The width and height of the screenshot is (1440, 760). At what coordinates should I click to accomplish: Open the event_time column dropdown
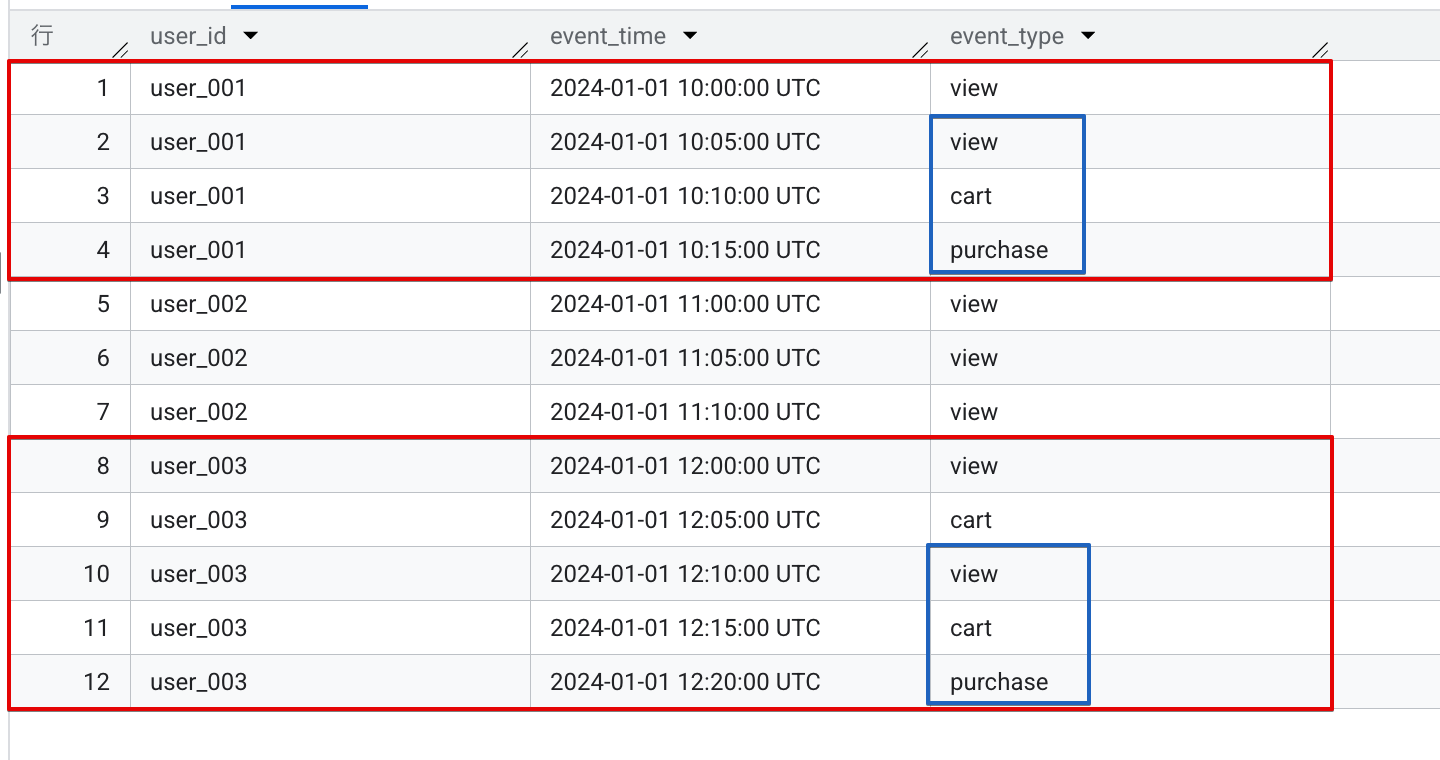point(691,36)
